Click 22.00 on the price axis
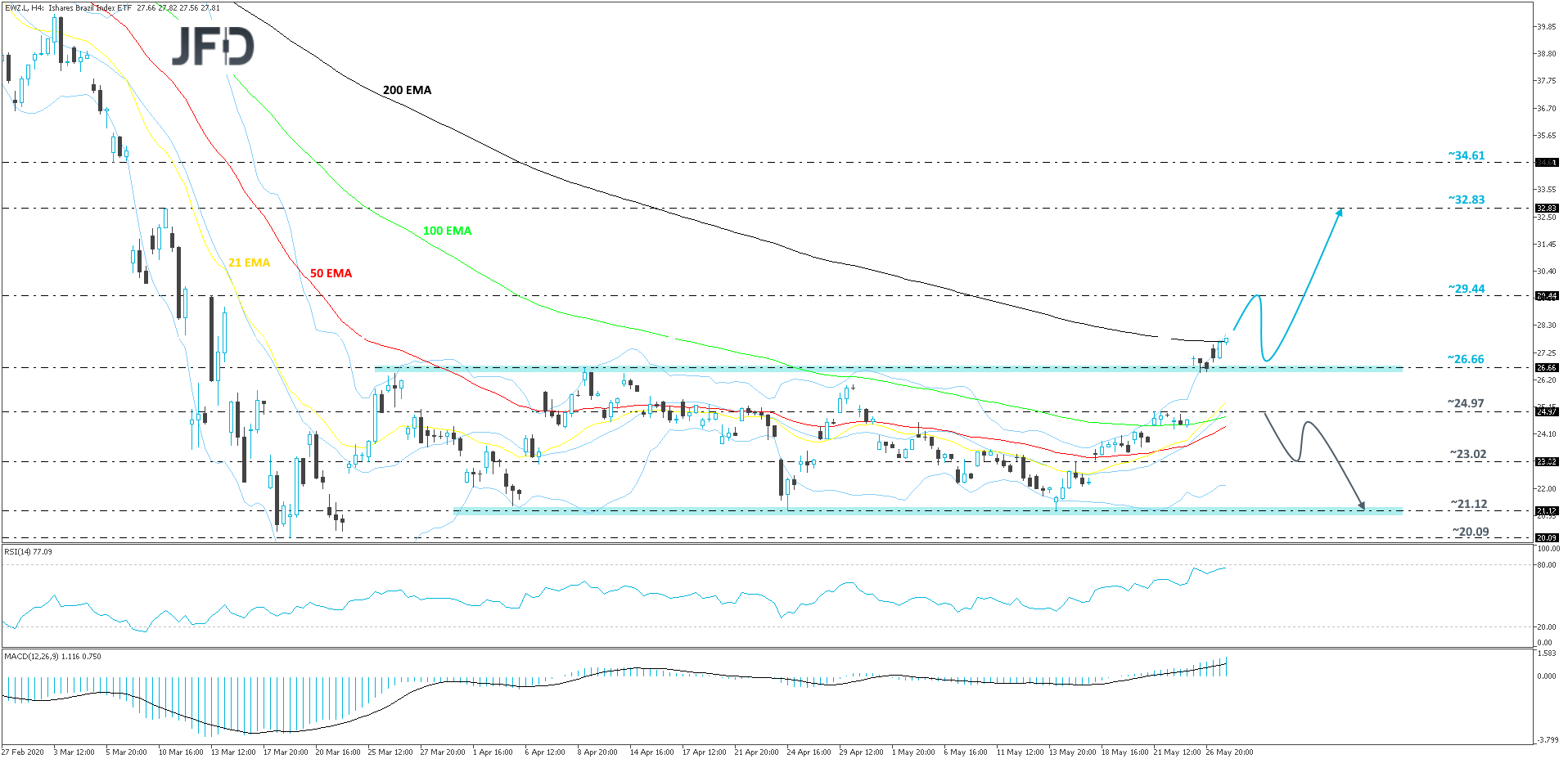 [1546, 489]
